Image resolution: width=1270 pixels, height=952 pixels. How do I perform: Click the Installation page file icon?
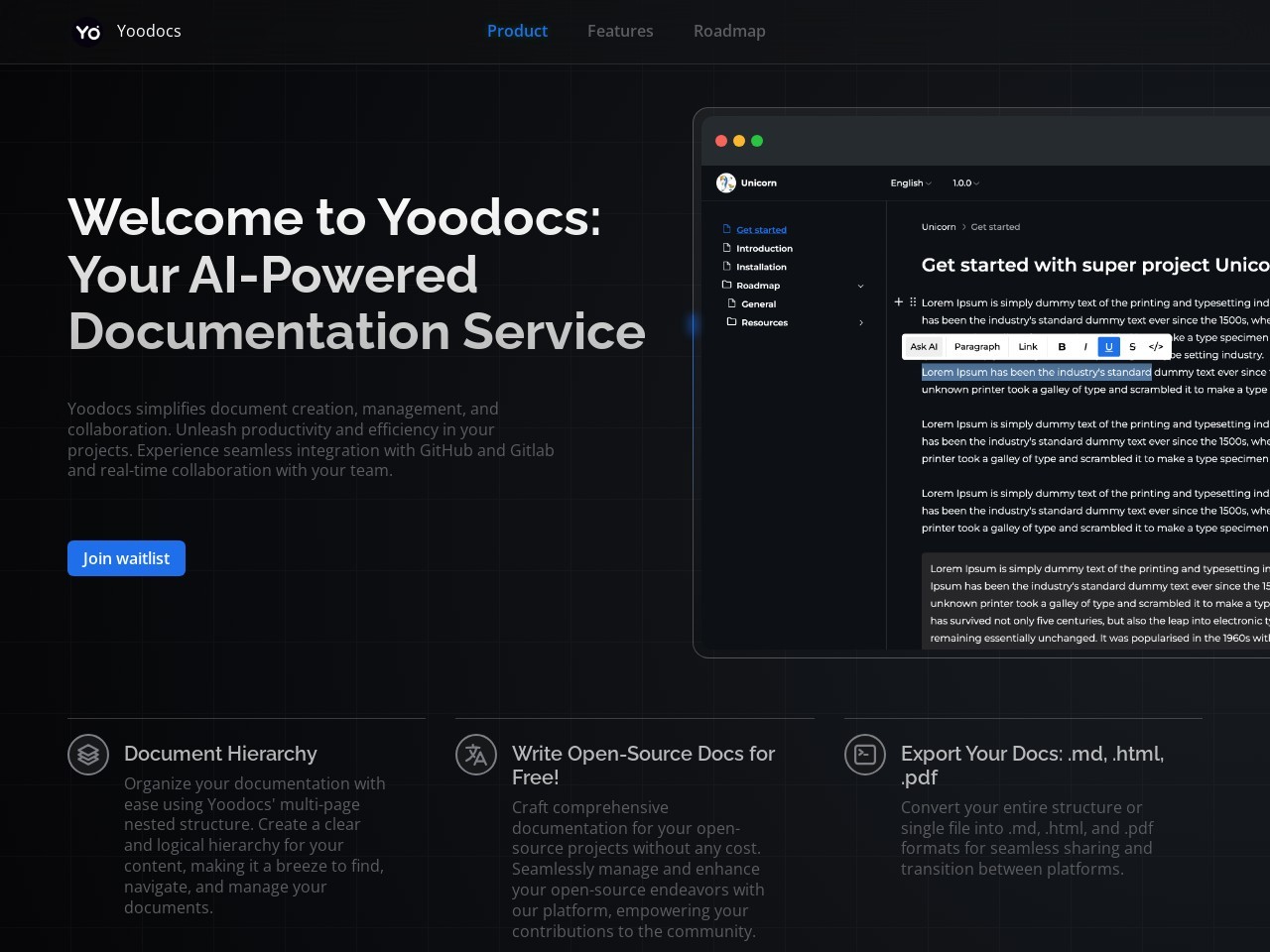pos(726,266)
